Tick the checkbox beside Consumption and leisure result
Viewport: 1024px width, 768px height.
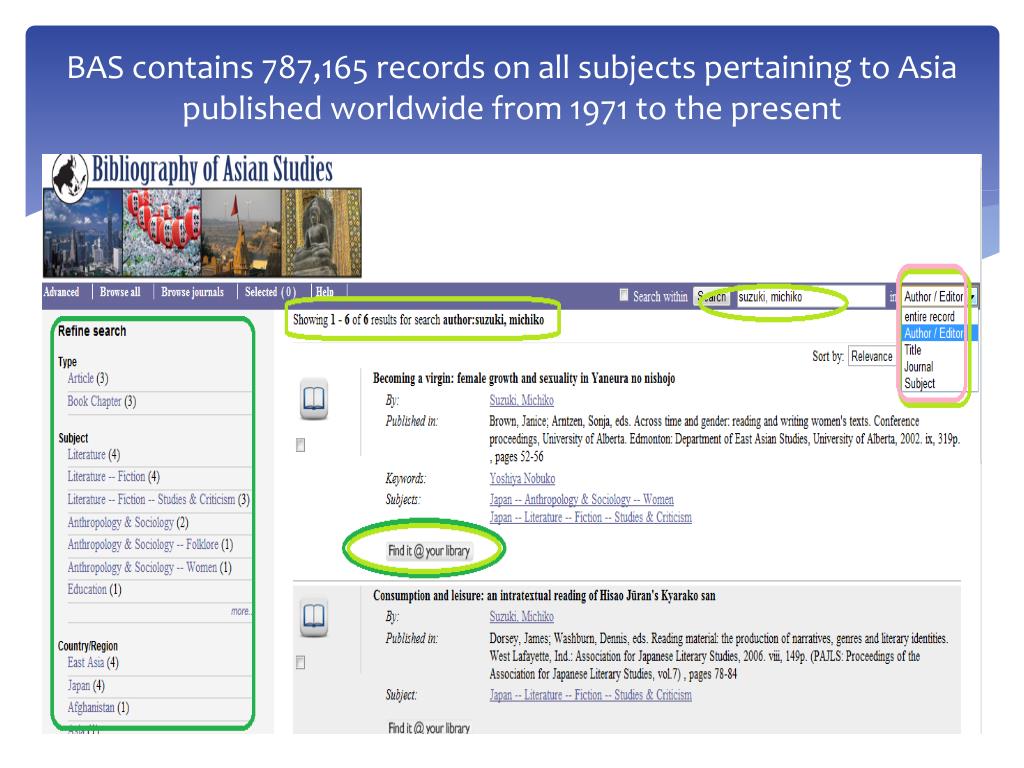coord(300,663)
